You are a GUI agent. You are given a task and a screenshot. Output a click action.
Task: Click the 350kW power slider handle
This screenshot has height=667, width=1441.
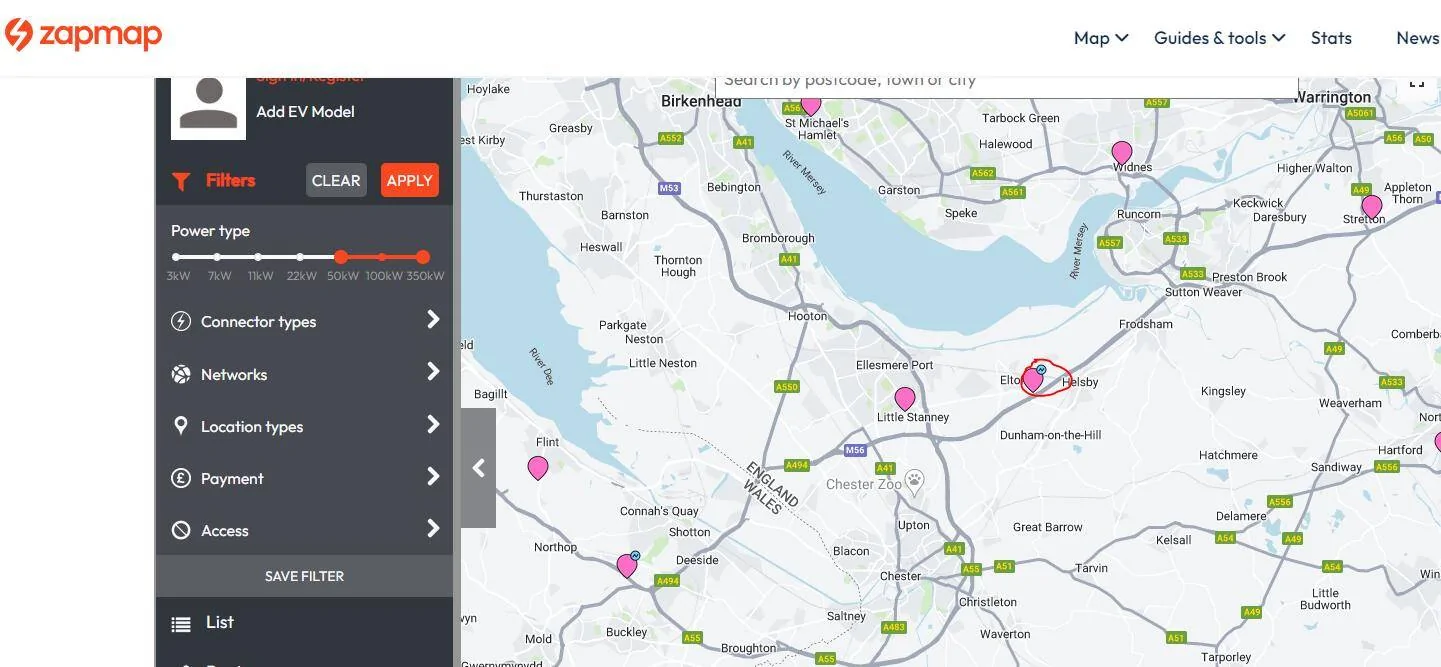[x=423, y=257]
